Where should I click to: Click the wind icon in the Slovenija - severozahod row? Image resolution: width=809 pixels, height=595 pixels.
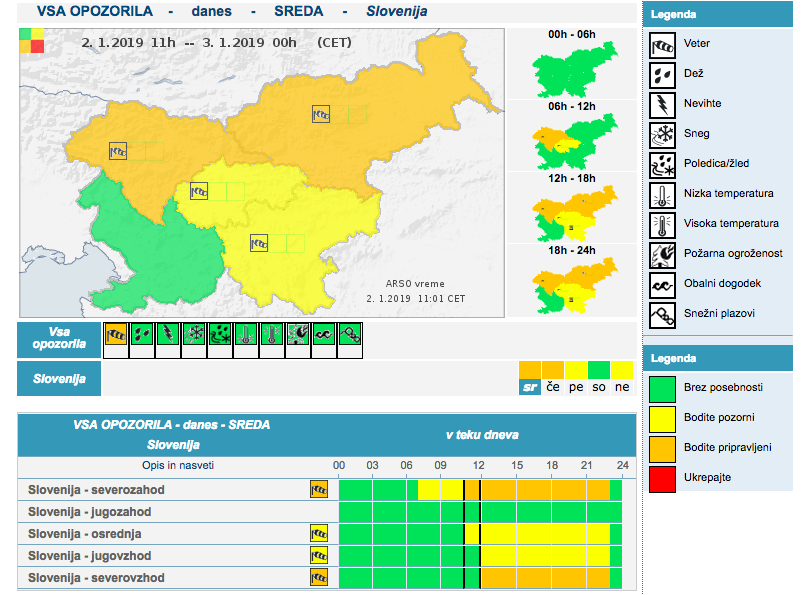pyautogui.click(x=319, y=490)
